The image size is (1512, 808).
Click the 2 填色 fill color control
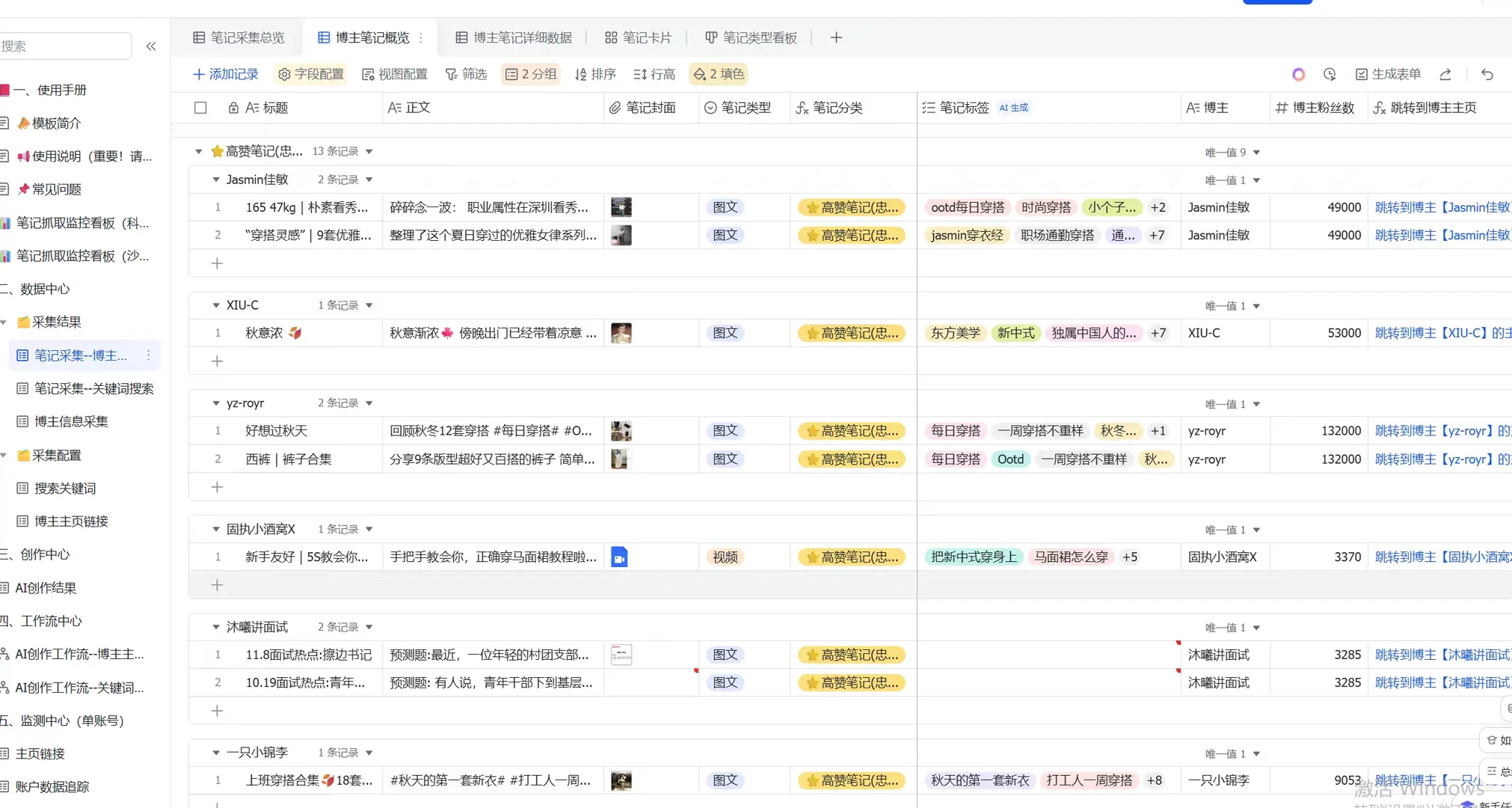(x=717, y=74)
